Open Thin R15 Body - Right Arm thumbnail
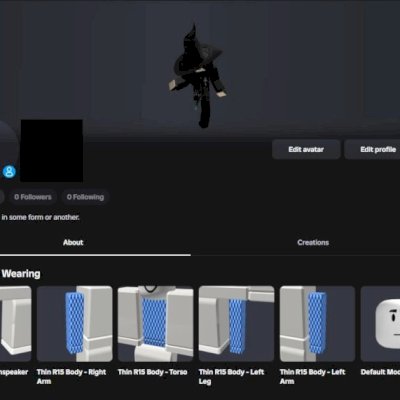400x400 pixels. pyautogui.click(x=75, y=324)
